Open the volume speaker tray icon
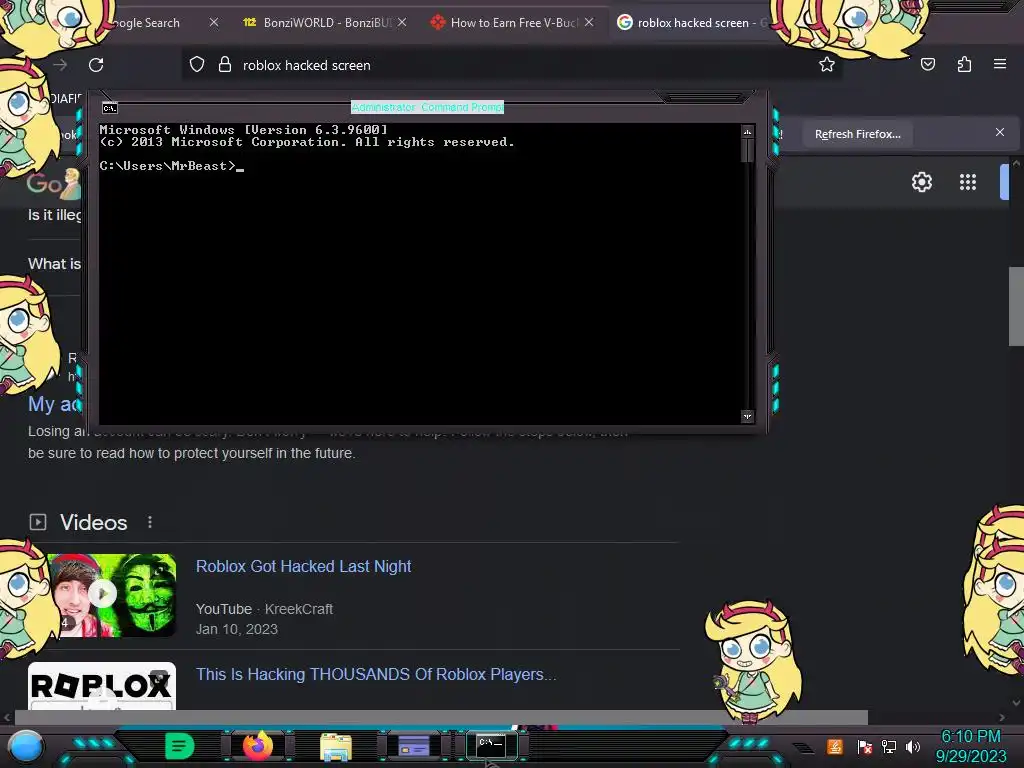Image resolution: width=1024 pixels, height=768 pixels. click(x=913, y=746)
